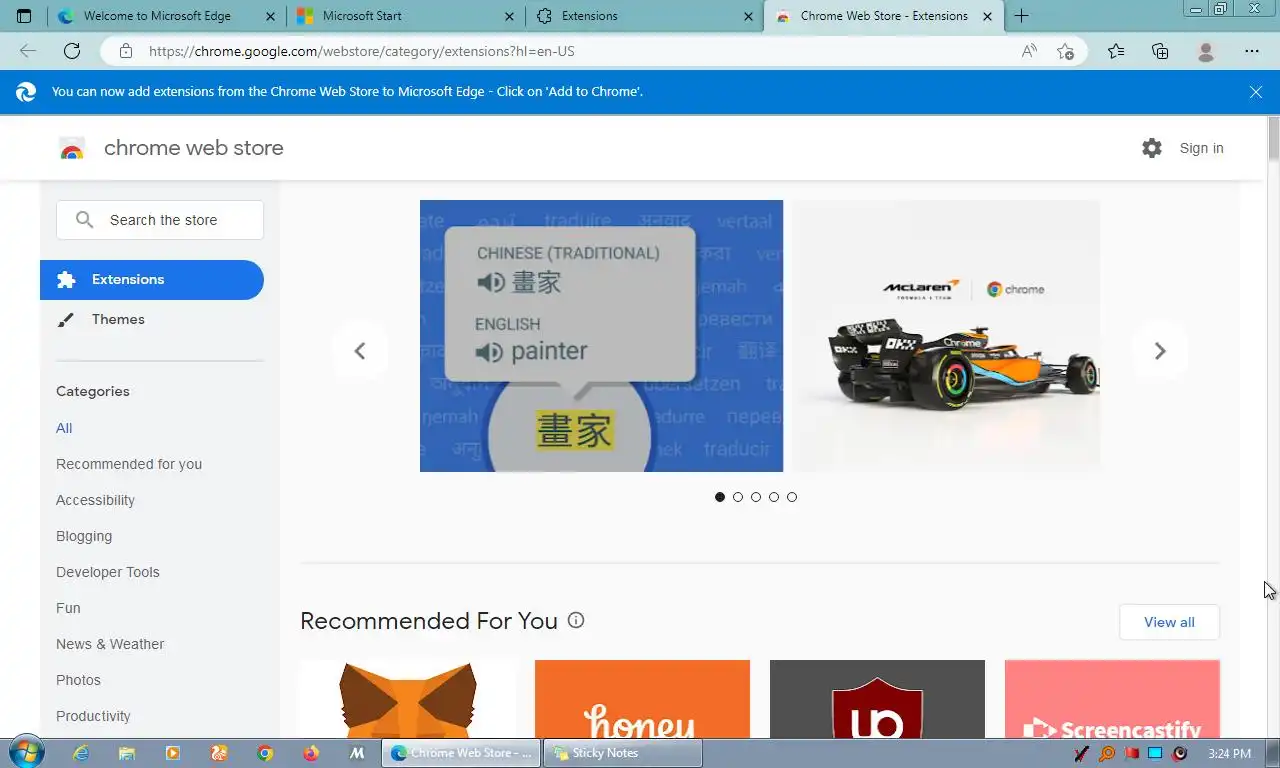Viewport: 1280px width, 768px height.
Task: Select the second carousel dot
Action: point(738,497)
